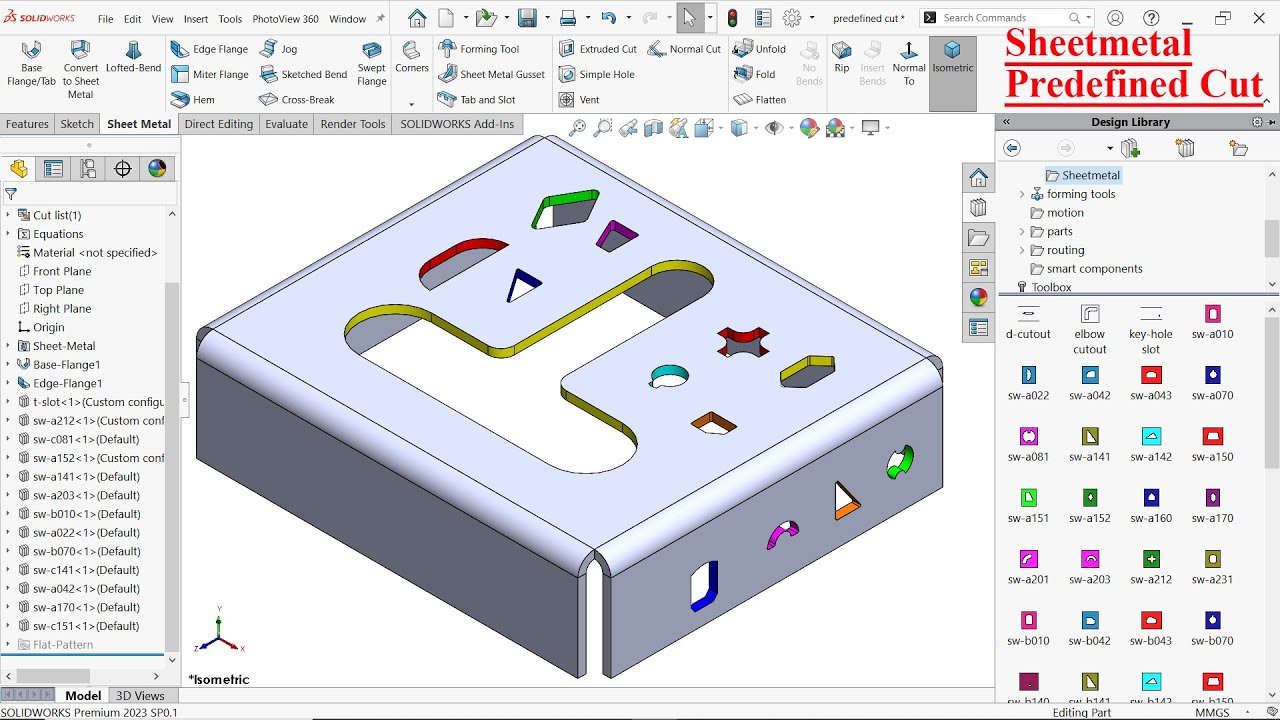This screenshot has height=720, width=1280.
Task: Click the MMGS unit system status
Action: click(1212, 713)
